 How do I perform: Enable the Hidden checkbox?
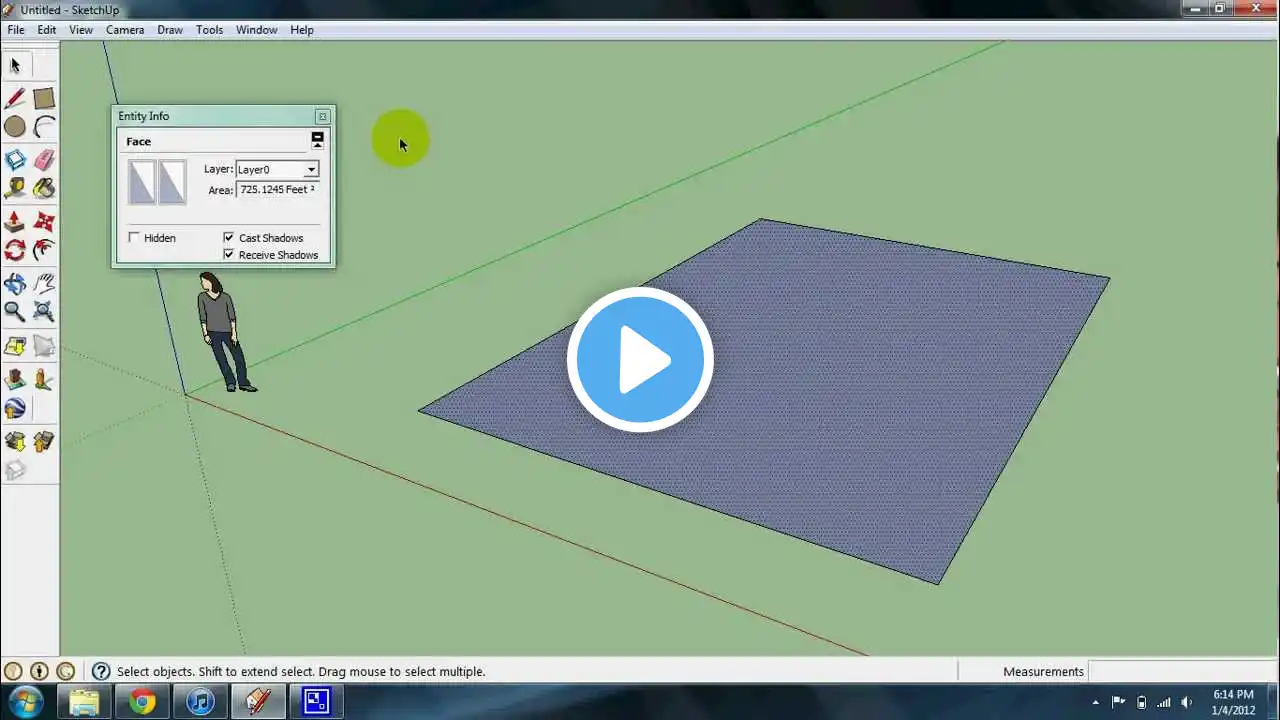134,238
